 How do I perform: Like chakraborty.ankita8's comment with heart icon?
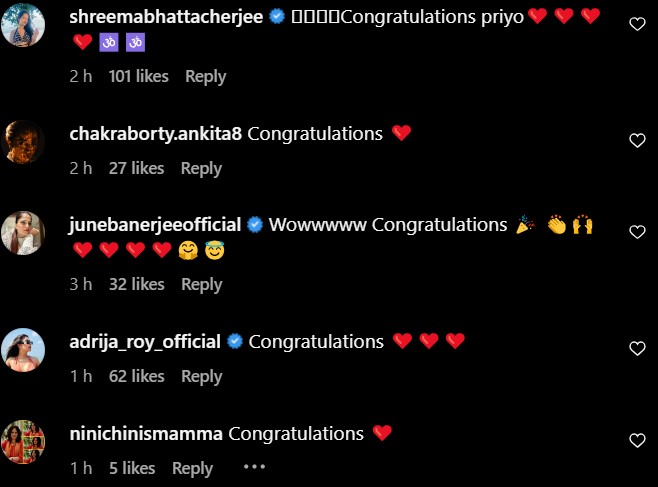click(637, 141)
